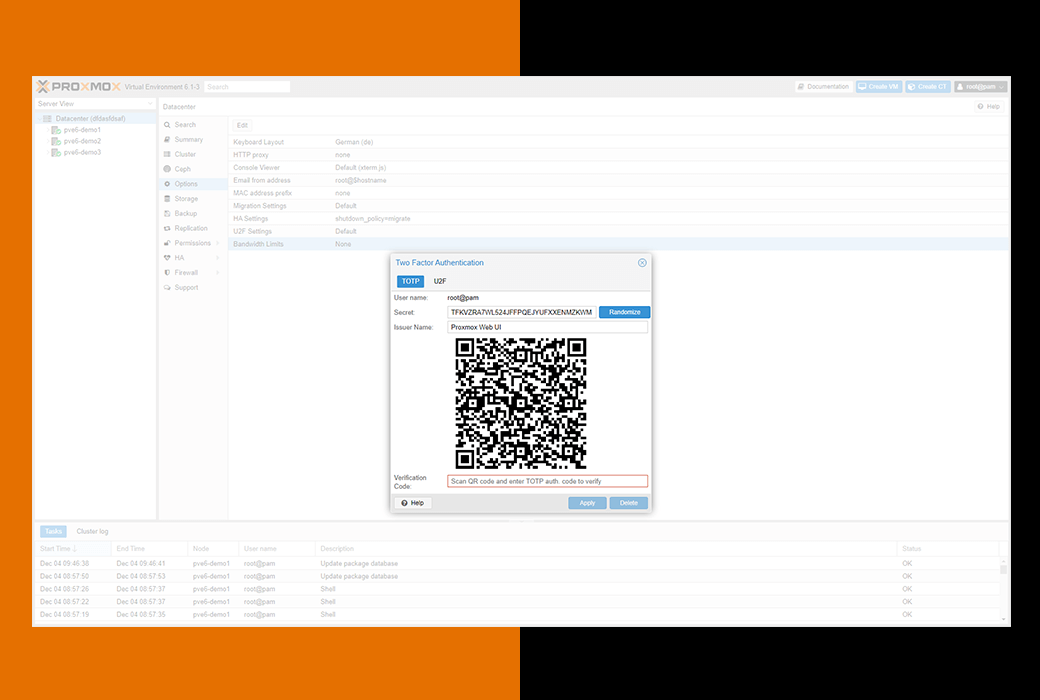Screen dimensions: 1040x700
Task: Open the Summary menu item icon
Action: pos(167,139)
